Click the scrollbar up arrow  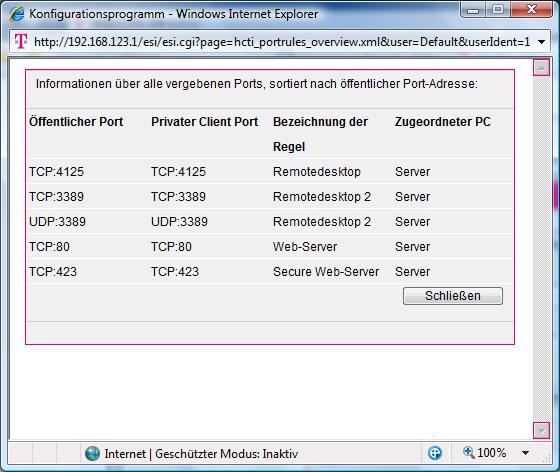point(541,67)
